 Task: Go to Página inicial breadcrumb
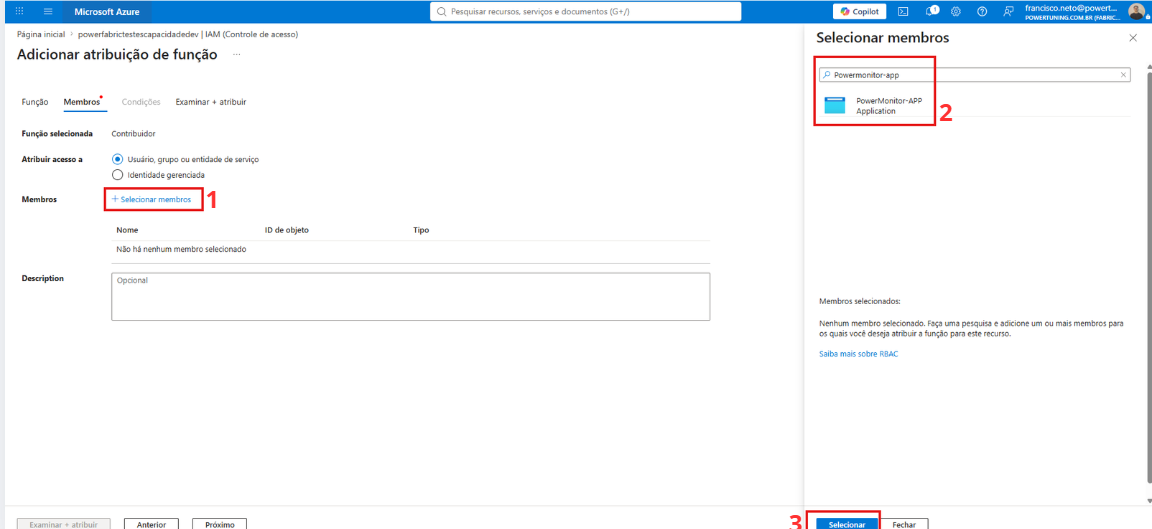click(x=40, y=35)
